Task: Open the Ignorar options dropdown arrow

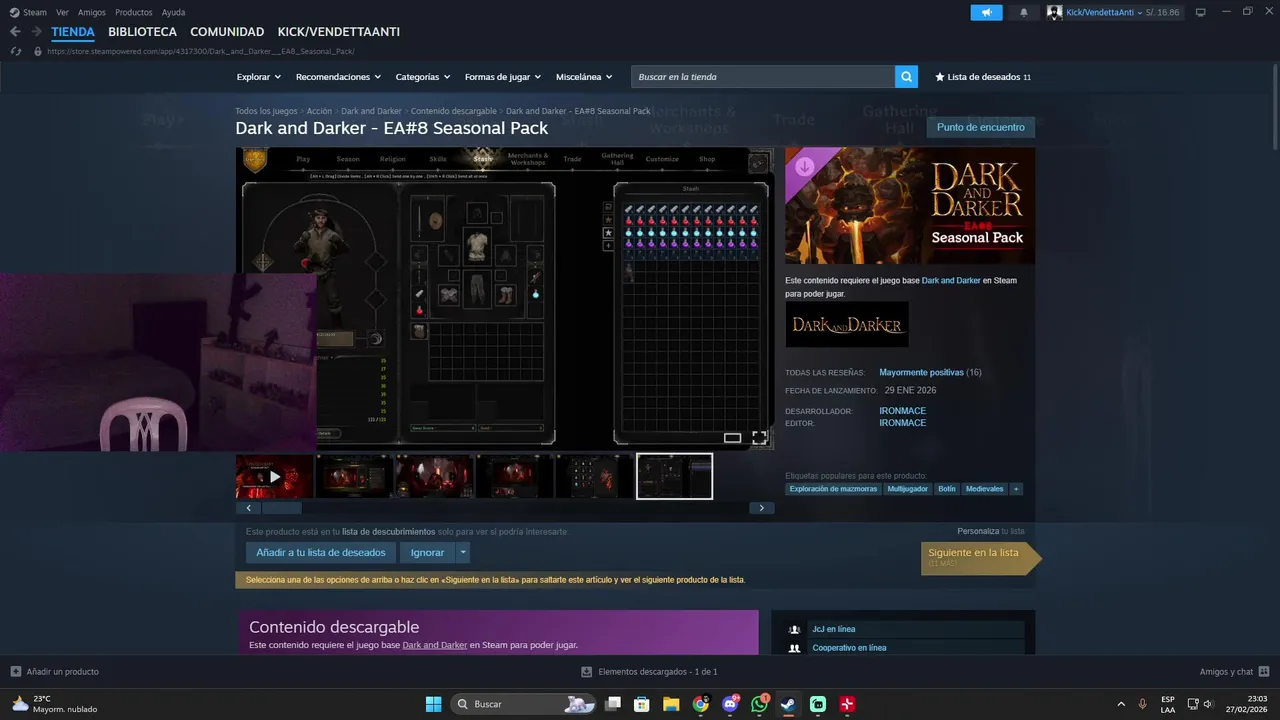Action: (x=463, y=552)
